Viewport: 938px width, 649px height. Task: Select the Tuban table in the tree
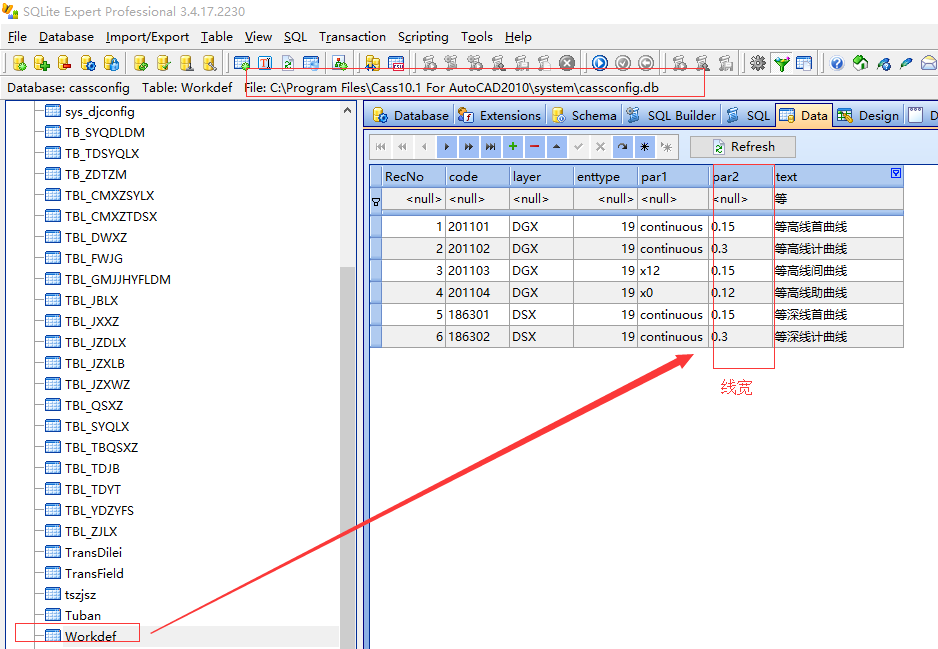[83, 615]
